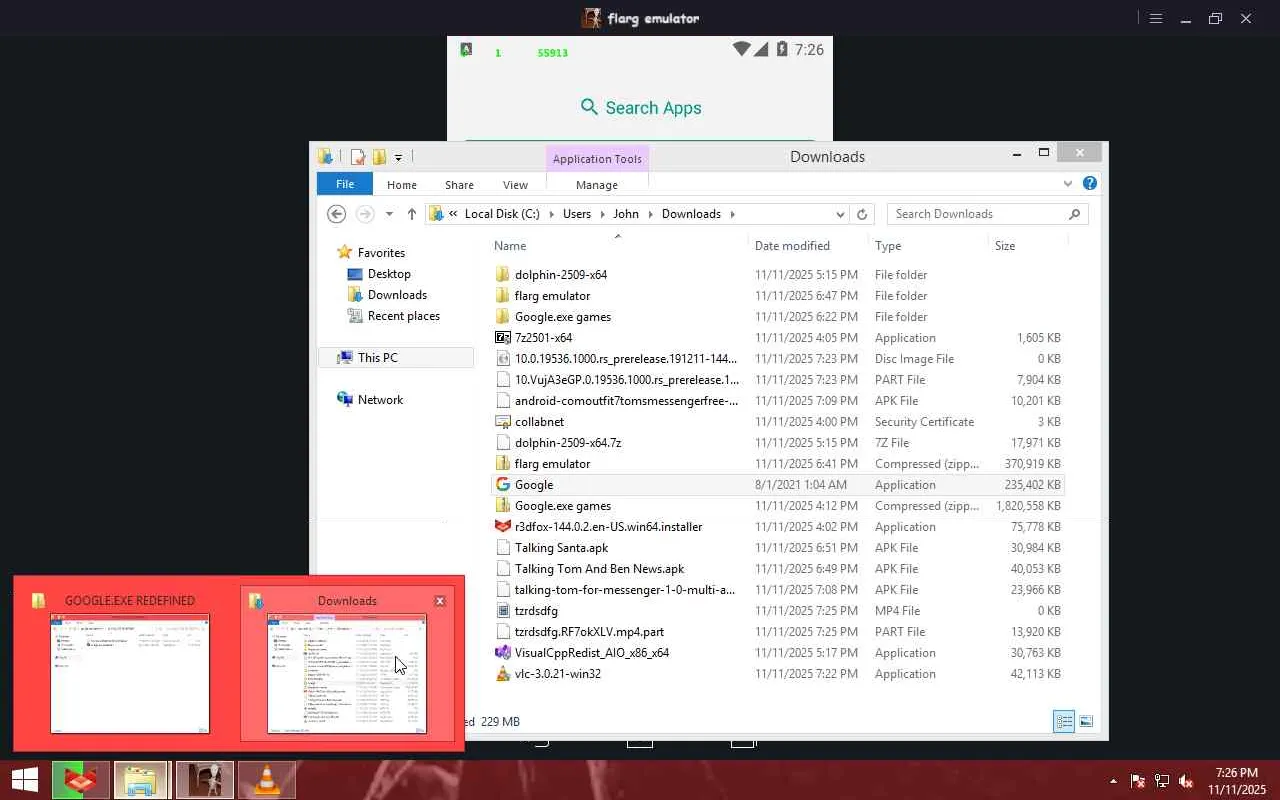Close the Downloads taskbar preview
Viewport: 1280px width, 800px height.
(x=440, y=601)
